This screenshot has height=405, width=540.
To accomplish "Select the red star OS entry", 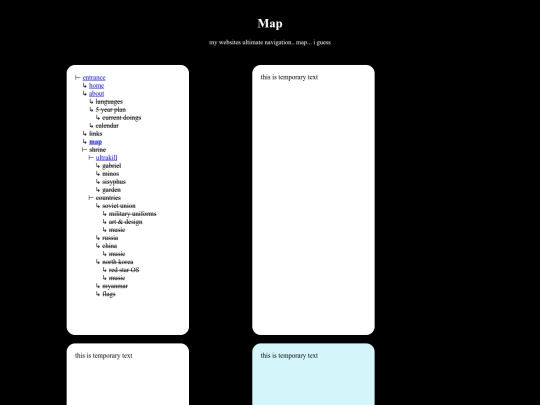I will click(124, 270).
